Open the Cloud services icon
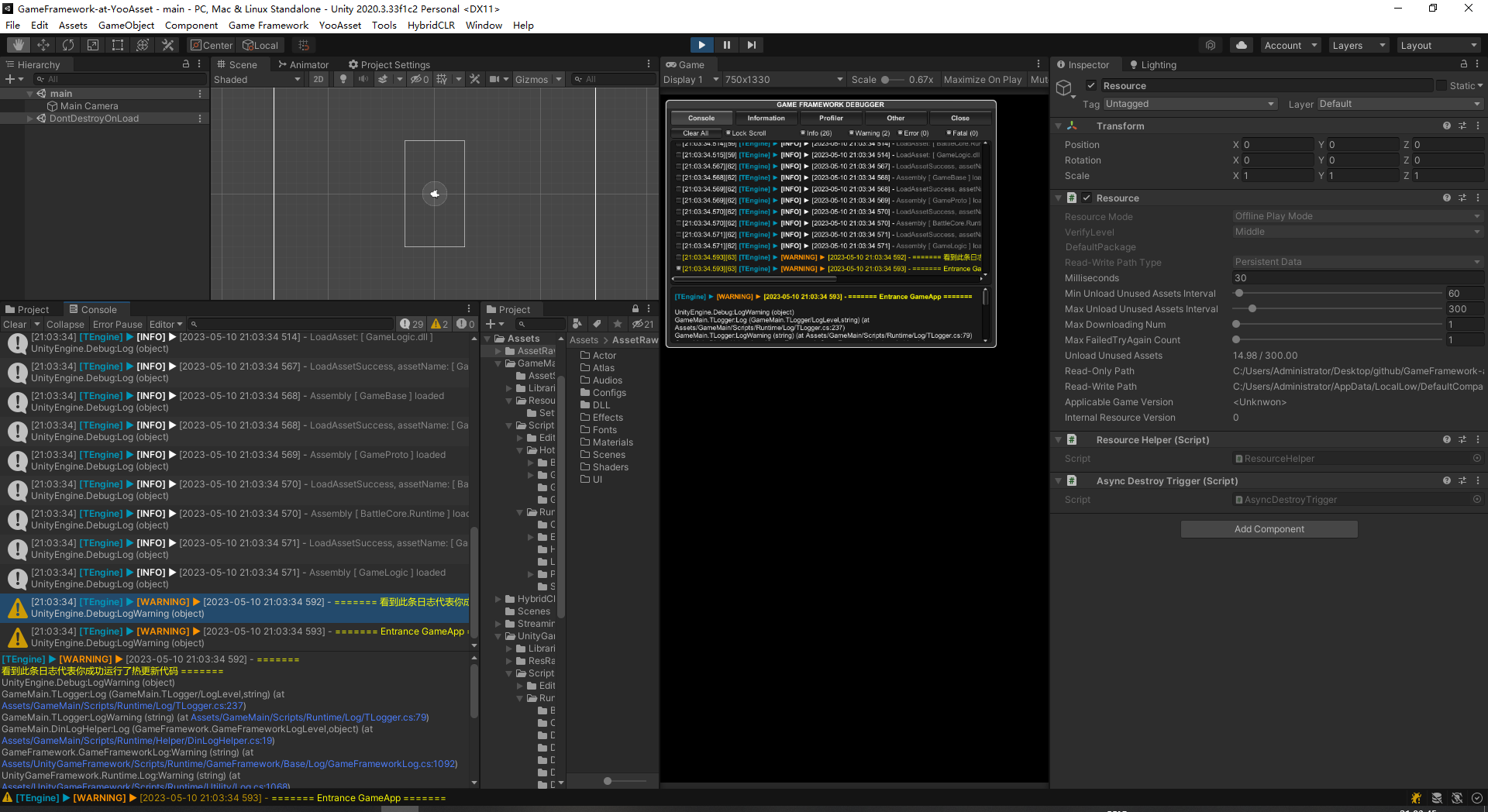The image size is (1488, 812). pos(1242,45)
